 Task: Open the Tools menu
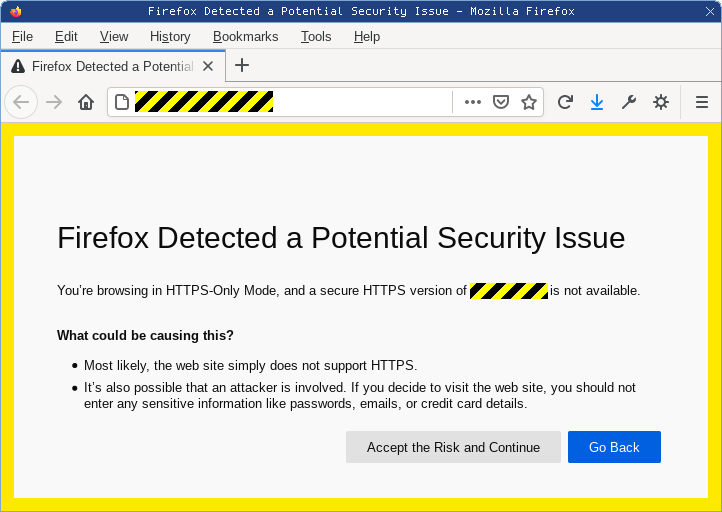point(316,36)
